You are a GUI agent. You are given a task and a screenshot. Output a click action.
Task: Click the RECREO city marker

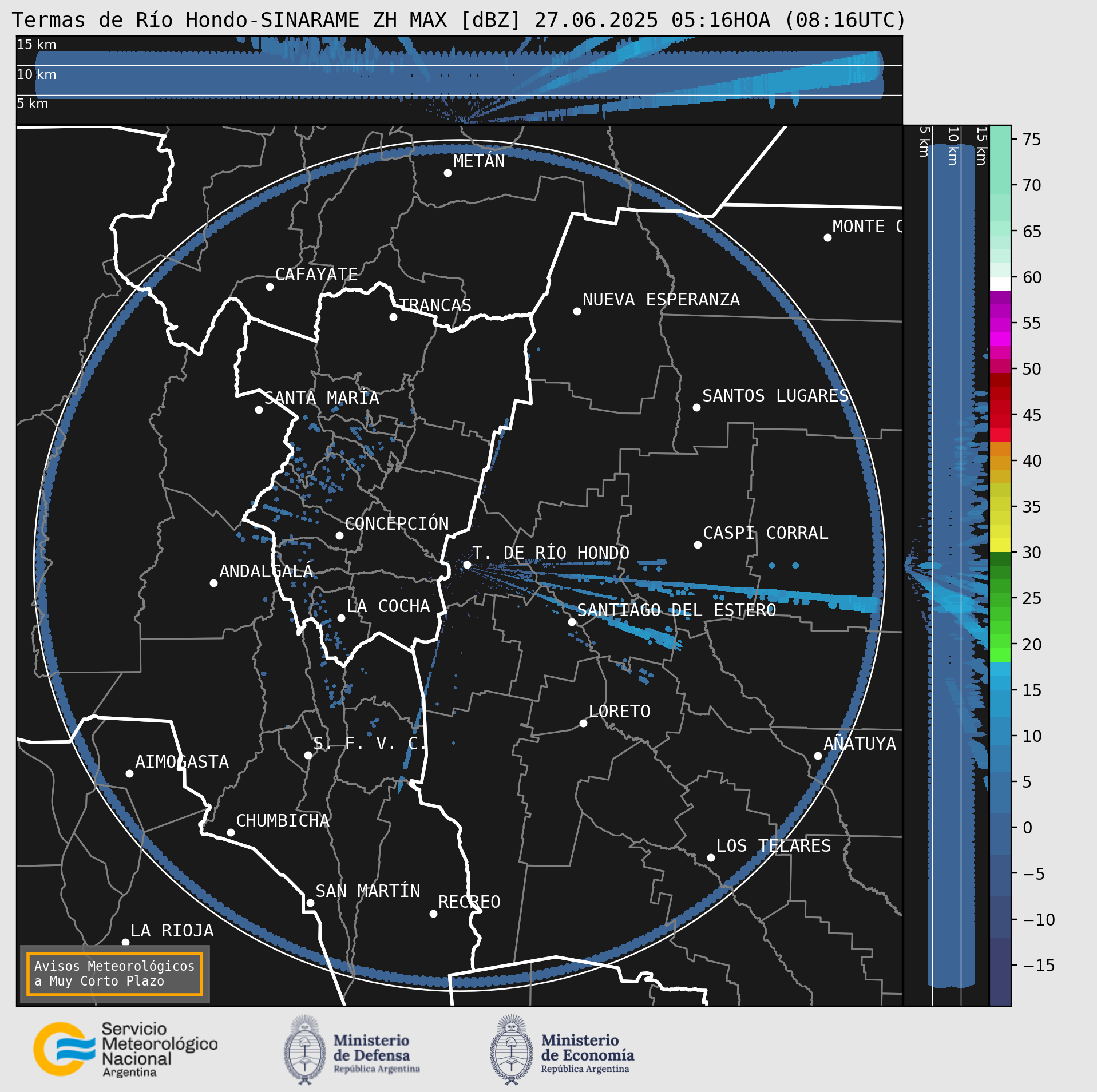pyautogui.click(x=433, y=914)
